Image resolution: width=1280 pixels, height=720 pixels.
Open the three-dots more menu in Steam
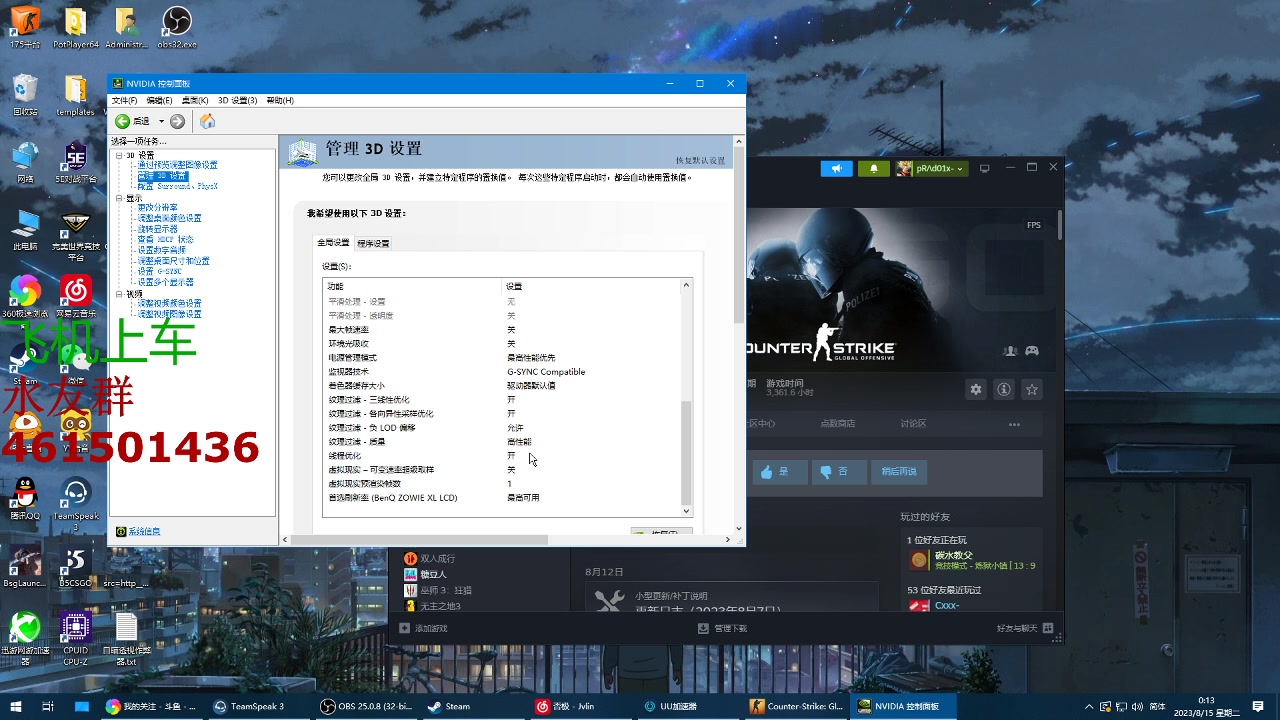[1014, 424]
